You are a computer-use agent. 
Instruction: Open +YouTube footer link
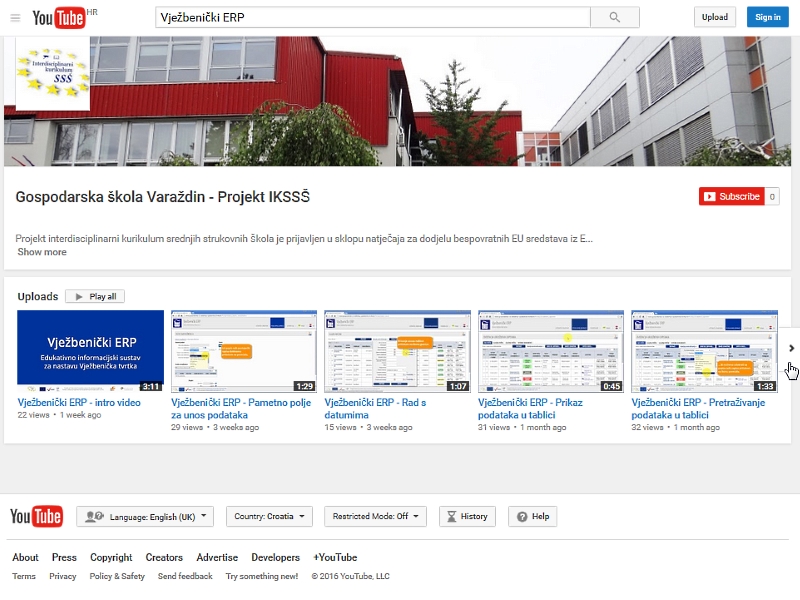click(335, 558)
